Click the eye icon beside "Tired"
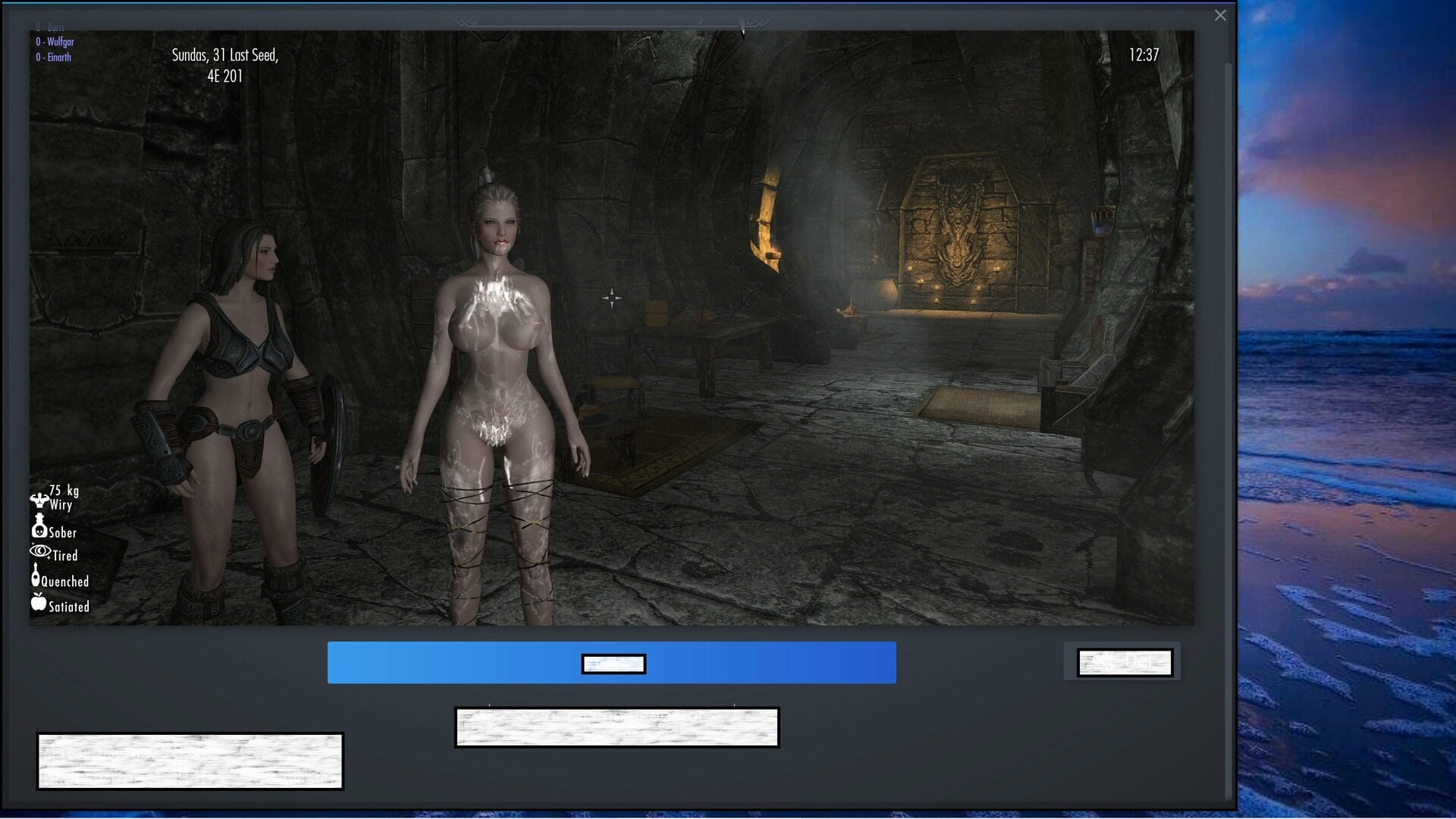Viewport: 1456px width, 819px height. click(40, 551)
